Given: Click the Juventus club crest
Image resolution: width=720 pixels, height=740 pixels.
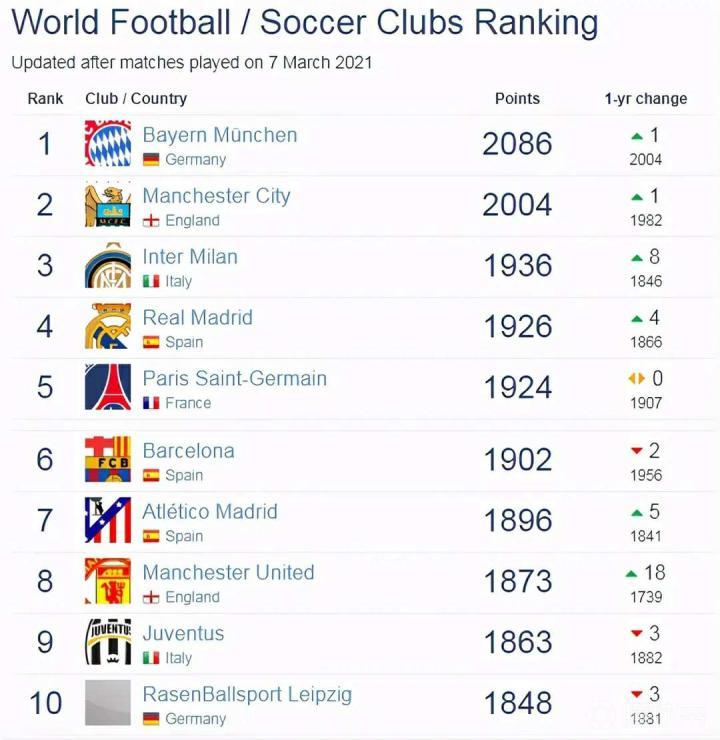Looking at the screenshot, I should click(108, 643).
